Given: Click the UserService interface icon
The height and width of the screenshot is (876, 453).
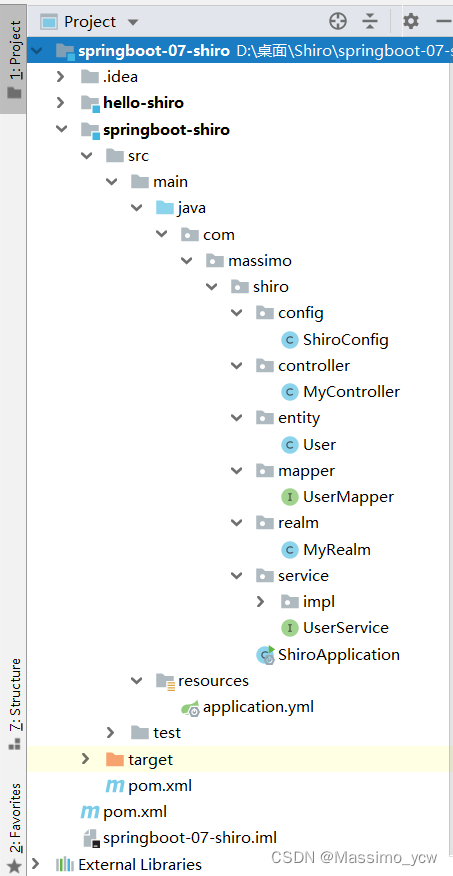Looking at the screenshot, I should click(x=289, y=628).
